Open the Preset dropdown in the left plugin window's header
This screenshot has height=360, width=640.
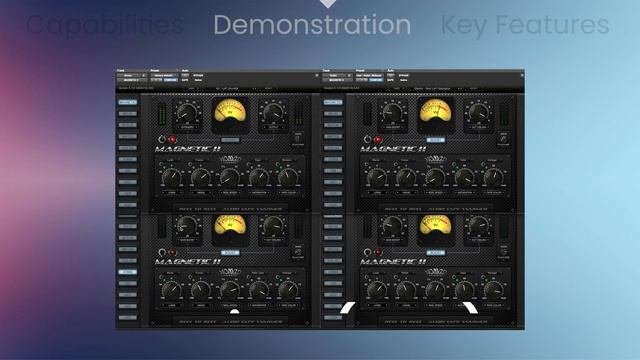[x=164, y=76]
